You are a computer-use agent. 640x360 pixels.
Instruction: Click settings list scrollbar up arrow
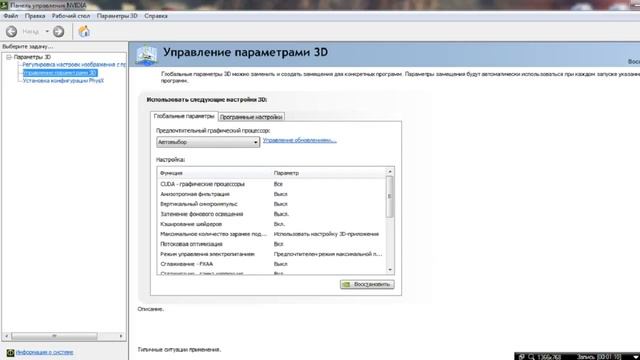(390, 172)
